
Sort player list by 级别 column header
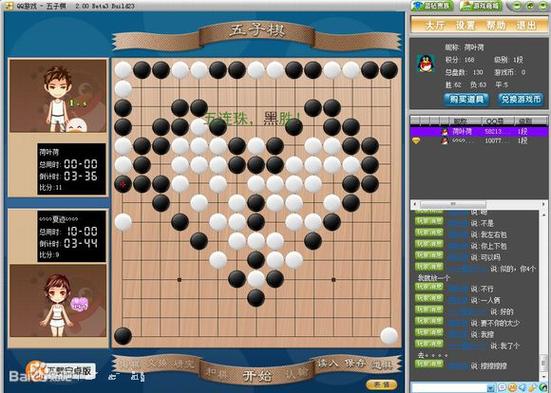[x=530, y=121]
